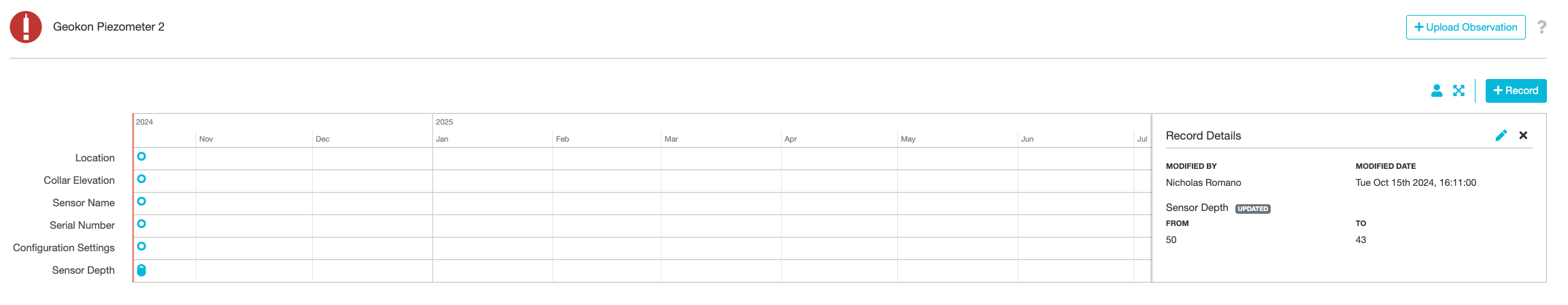
Task: Click the Jan 2025 timeline header
Action: click(x=442, y=139)
